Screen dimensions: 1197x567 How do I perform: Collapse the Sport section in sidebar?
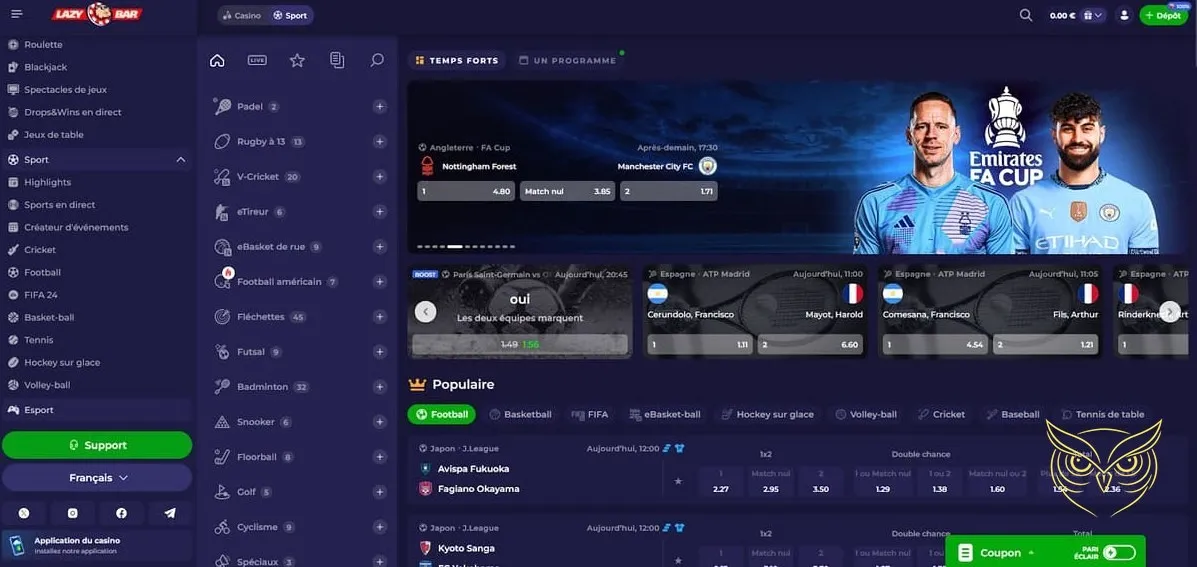pyautogui.click(x=181, y=160)
